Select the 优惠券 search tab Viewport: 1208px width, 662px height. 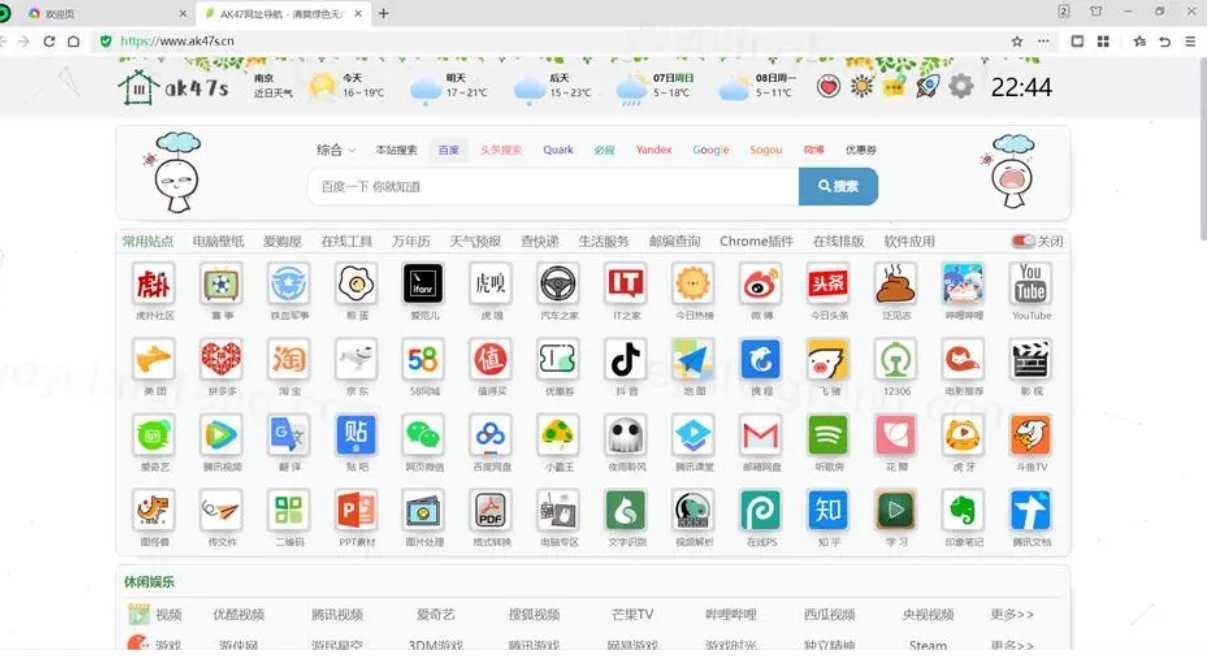[861, 150]
